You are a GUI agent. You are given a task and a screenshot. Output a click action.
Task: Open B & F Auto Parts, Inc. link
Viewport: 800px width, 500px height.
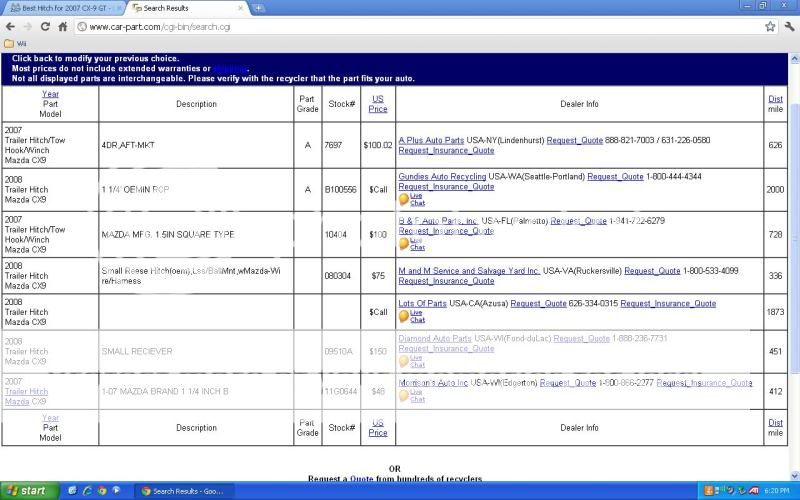(438, 221)
